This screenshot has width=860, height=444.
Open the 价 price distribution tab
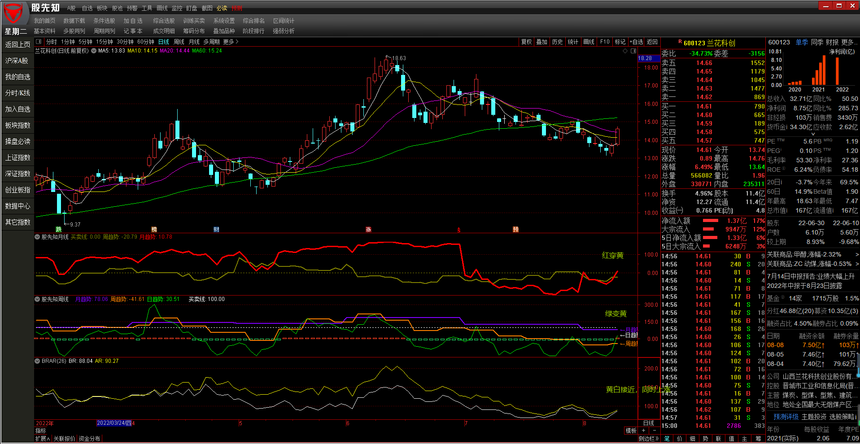click(x=680, y=439)
